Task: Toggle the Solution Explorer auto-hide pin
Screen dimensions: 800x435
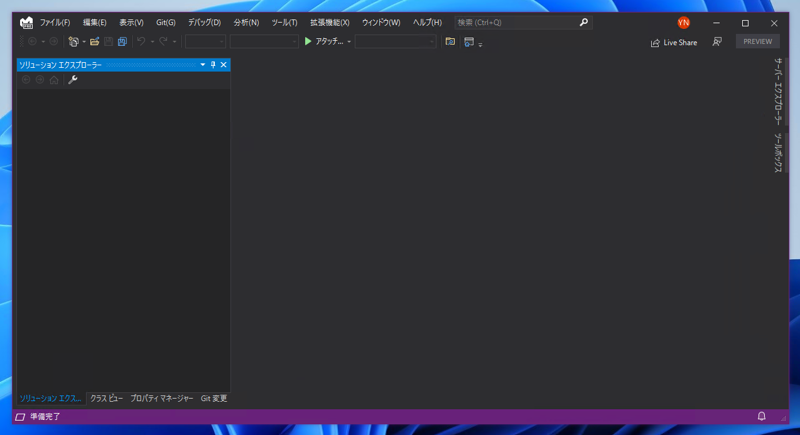Action: (x=213, y=65)
